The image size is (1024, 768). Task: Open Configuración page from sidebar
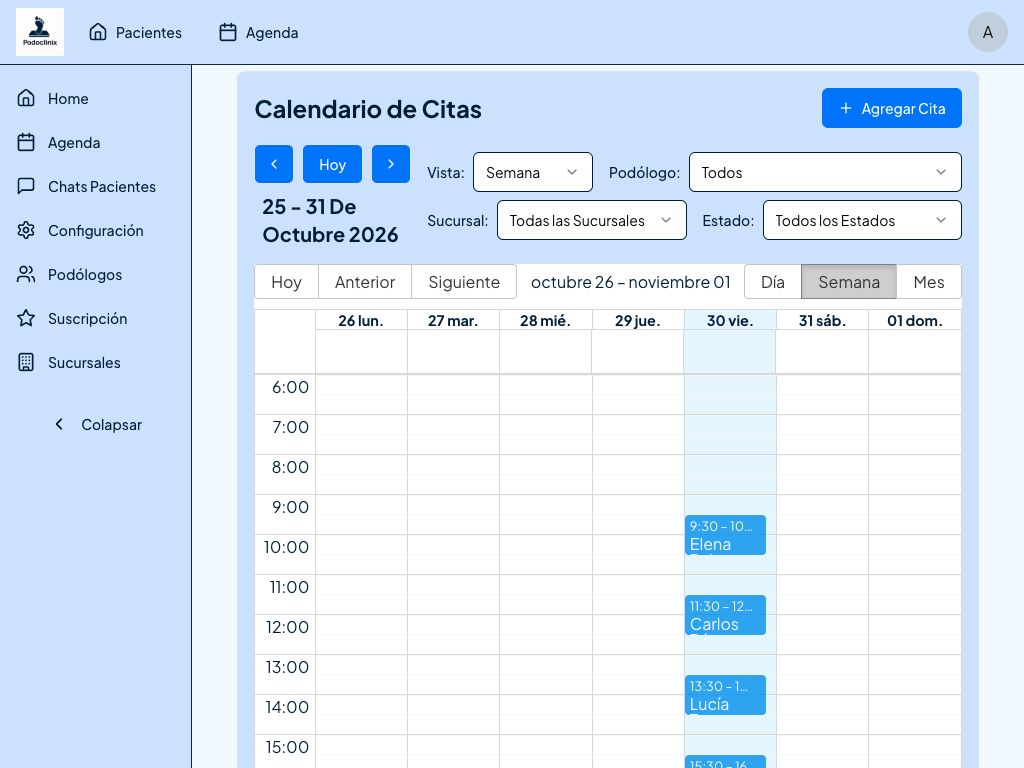click(x=95, y=231)
